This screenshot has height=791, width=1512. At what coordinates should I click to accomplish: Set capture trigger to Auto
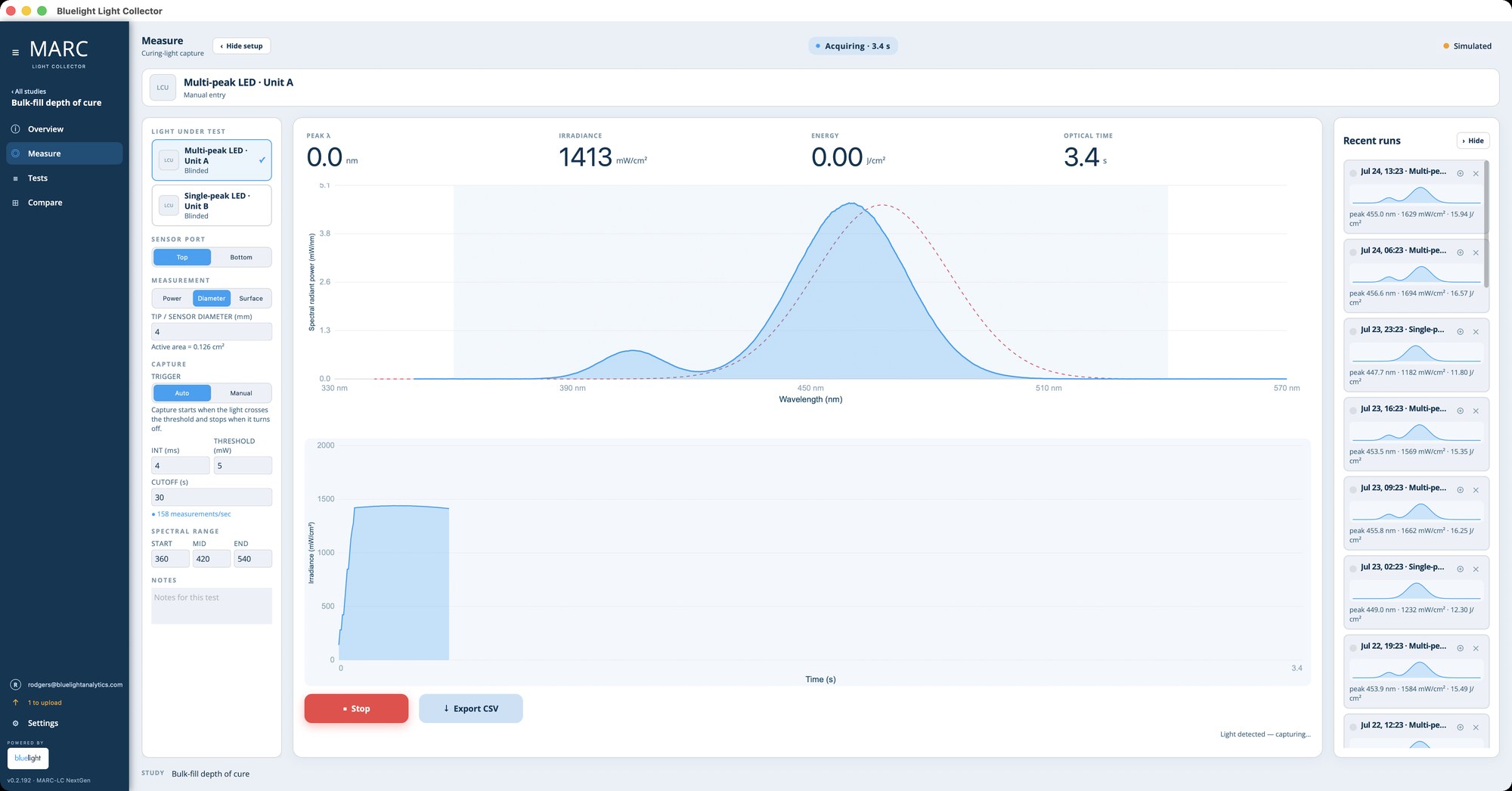[182, 393]
